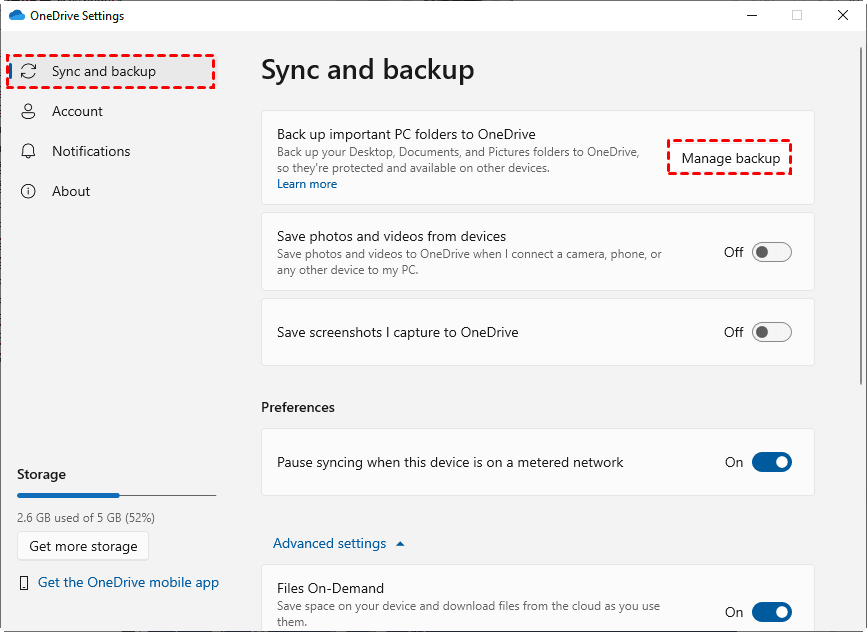Follow the Get the OneDrive mobile app link
Viewport: 867px width, 632px height.
tap(128, 582)
